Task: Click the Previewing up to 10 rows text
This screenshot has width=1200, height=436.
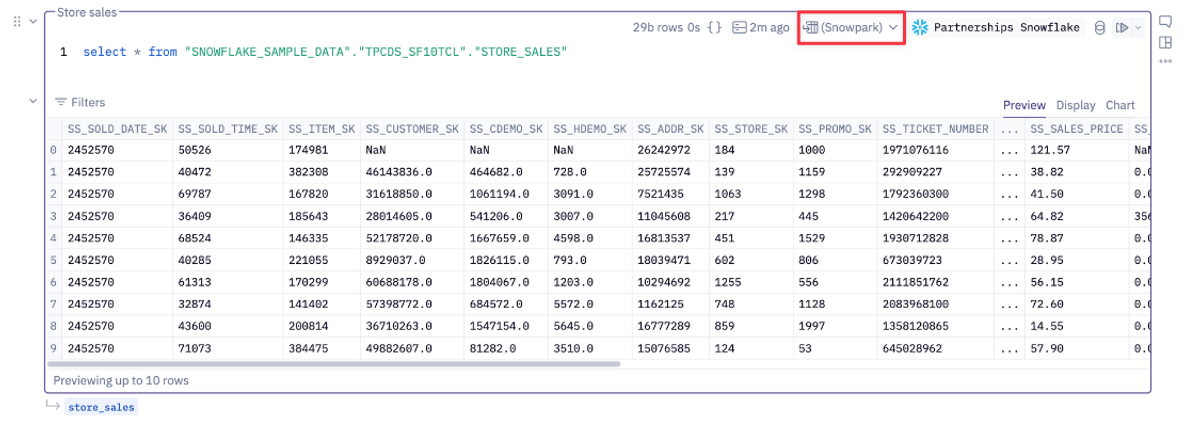Action: pos(121,381)
